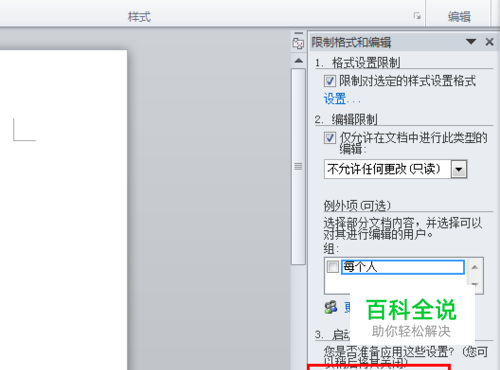This screenshot has height=370, width=500.
Task: Click the 例外项(可选) heading
Action: click(x=357, y=206)
